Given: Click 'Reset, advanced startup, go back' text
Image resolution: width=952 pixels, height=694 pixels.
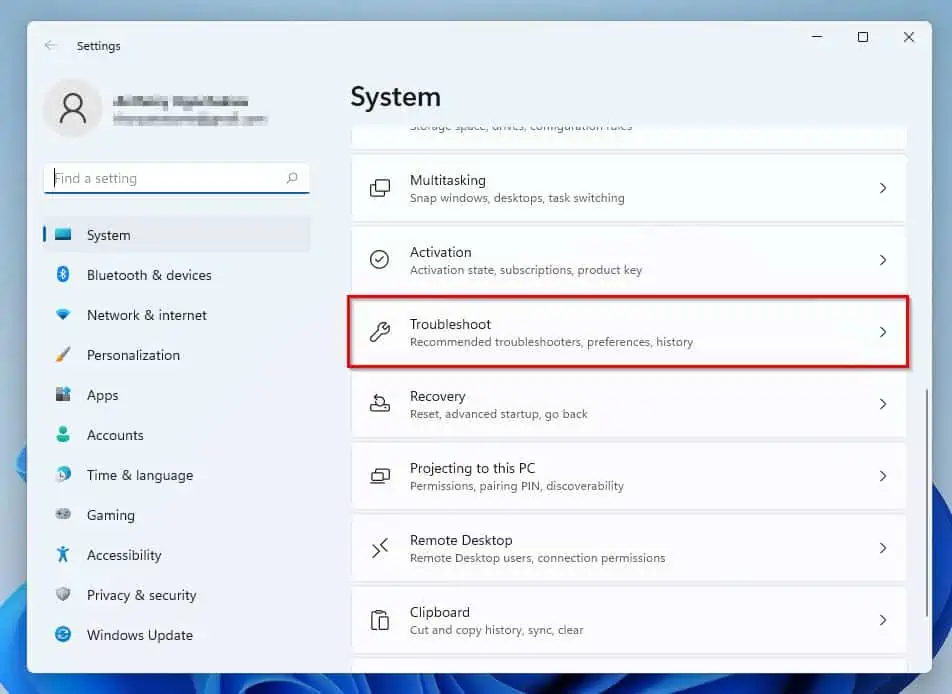Looking at the screenshot, I should coord(498,414).
